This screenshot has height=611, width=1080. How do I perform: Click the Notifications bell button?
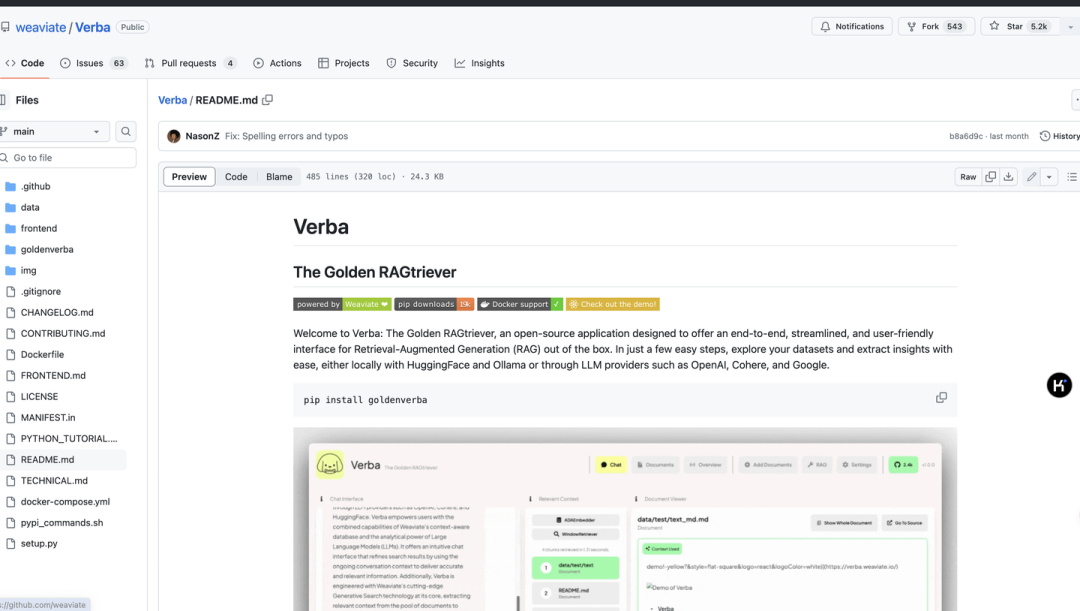click(851, 26)
